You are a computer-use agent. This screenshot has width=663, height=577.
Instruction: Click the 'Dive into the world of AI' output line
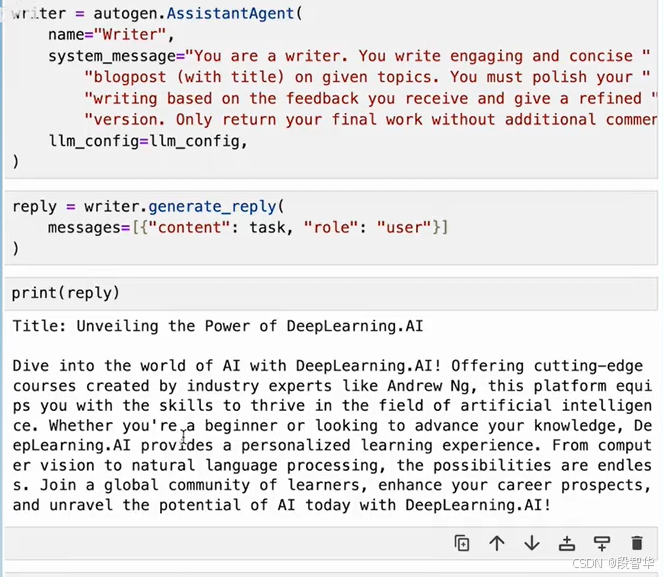(x=328, y=366)
